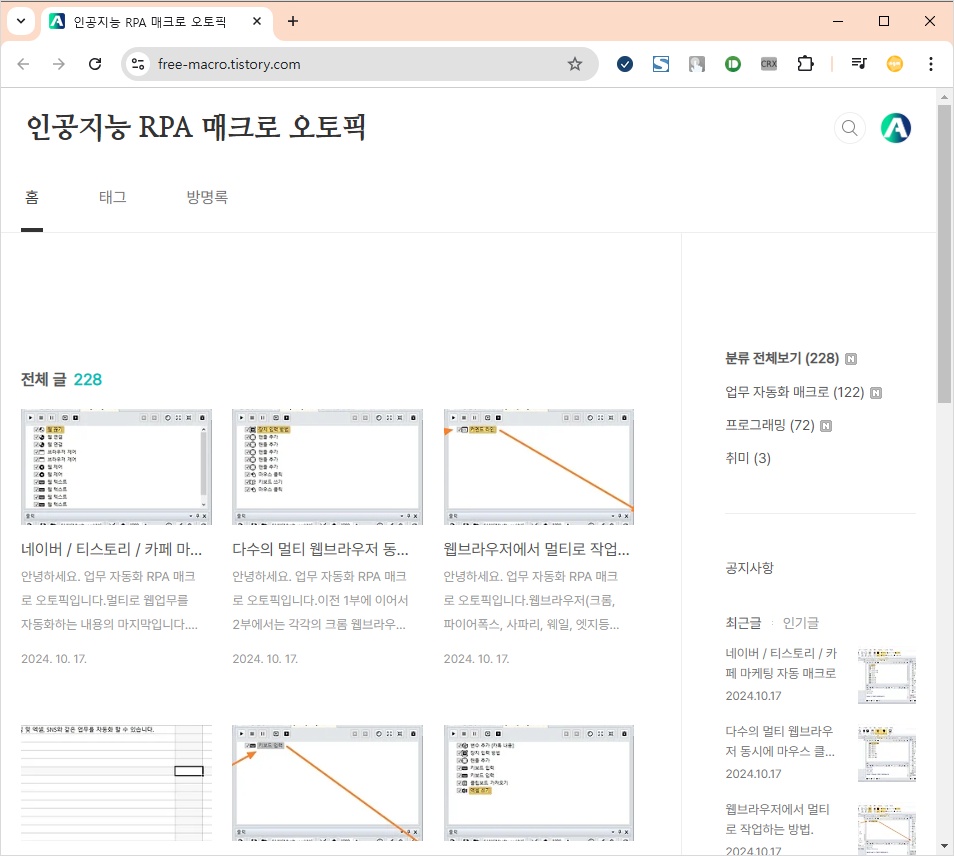Screen dimensions: 954x856
Task: Click New badge beside 프로그래밍 (72)
Action: pos(826,426)
